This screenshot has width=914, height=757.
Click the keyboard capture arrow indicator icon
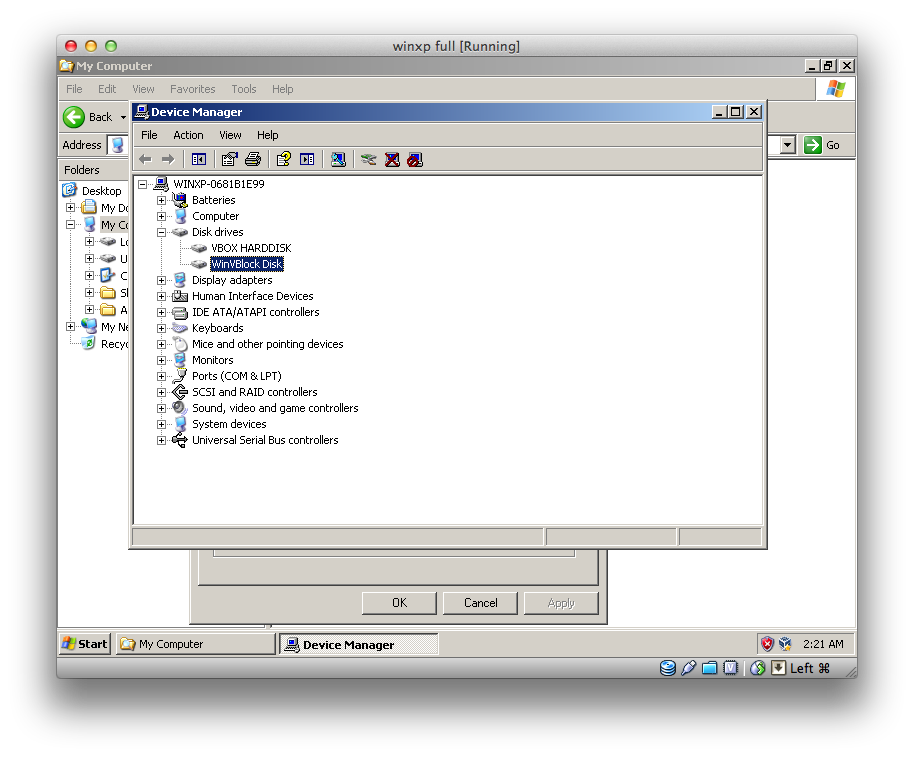(778, 668)
